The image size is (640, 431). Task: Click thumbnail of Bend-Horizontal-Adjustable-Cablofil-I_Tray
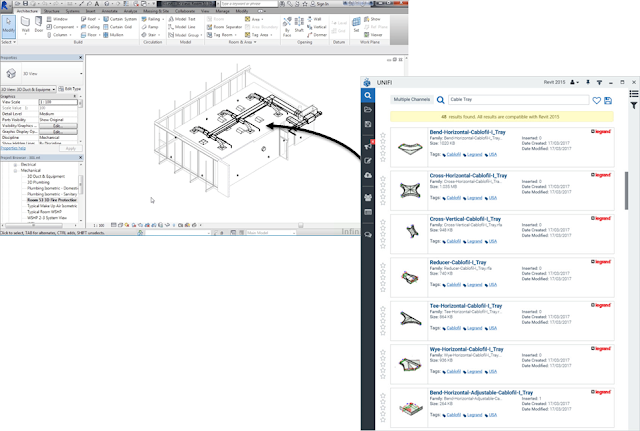tap(411, 408)
